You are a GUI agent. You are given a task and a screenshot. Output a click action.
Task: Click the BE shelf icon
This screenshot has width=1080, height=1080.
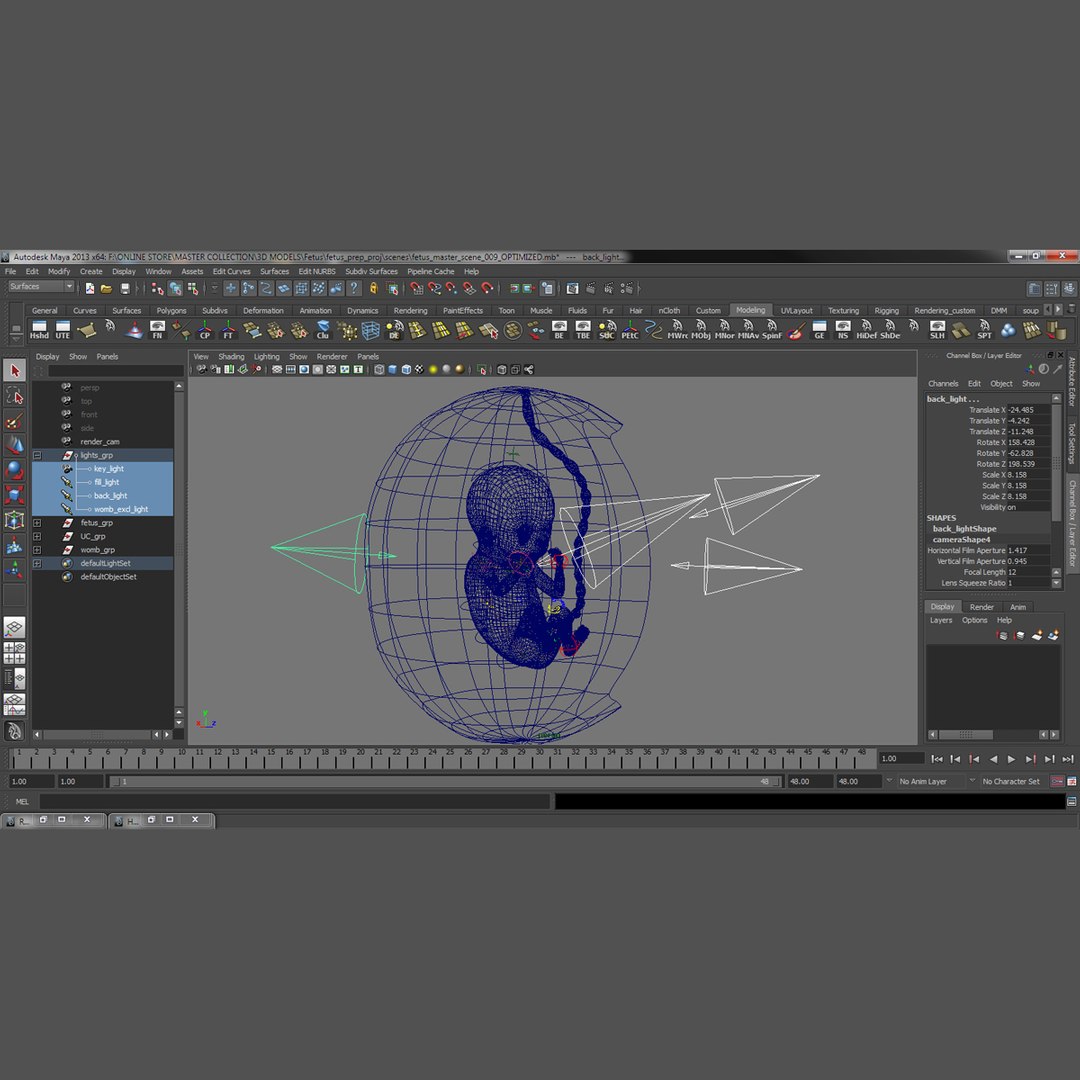click(x=559, y=330)
